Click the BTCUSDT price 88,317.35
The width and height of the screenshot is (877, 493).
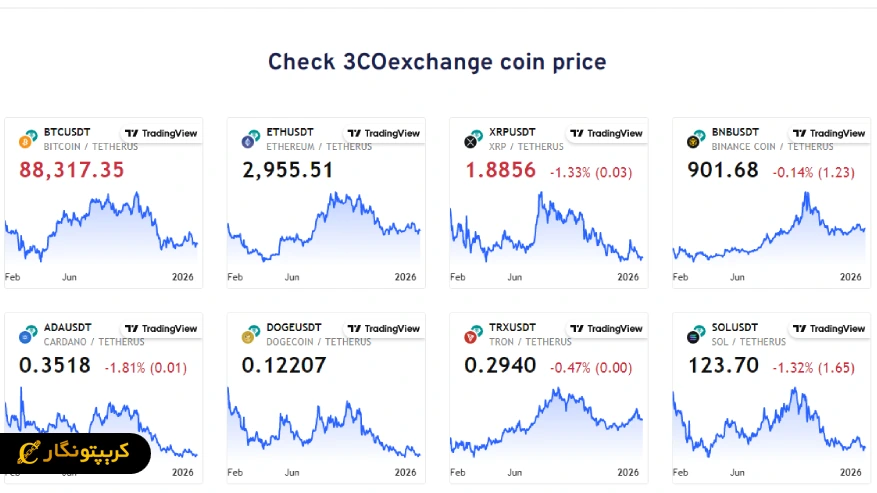pos(72,170)
